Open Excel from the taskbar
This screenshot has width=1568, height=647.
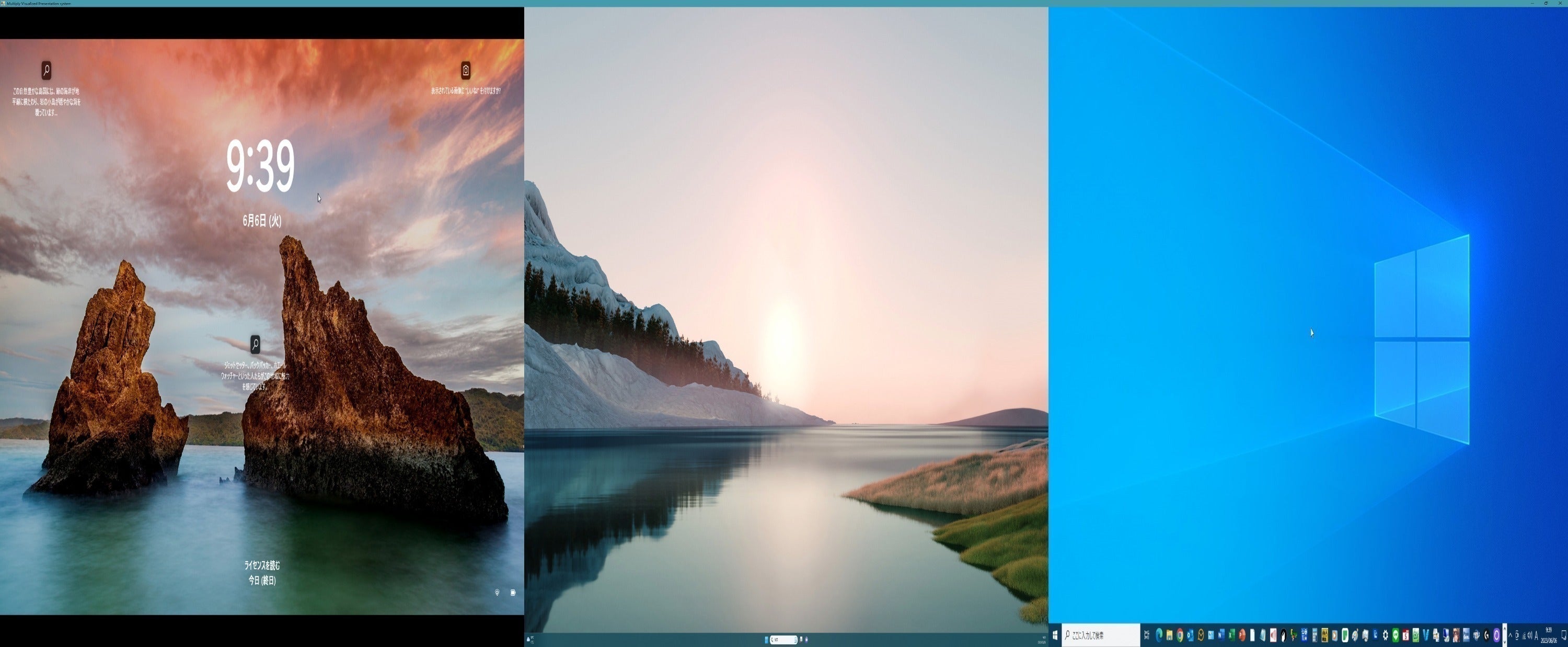click(1232, 635)
